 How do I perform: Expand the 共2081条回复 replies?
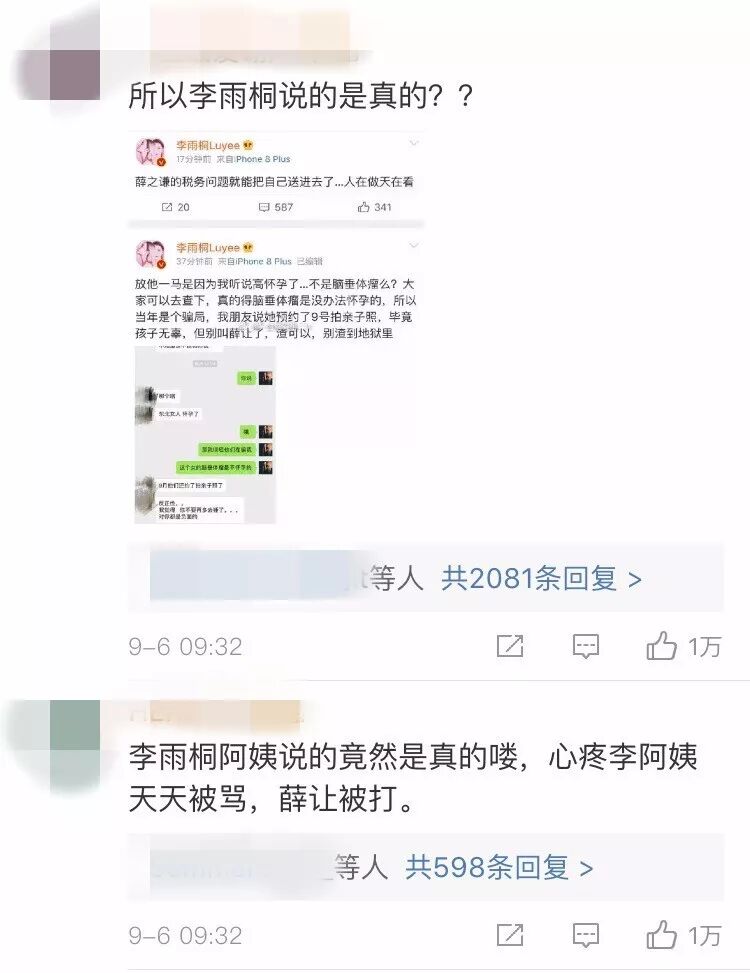click(541, 578)
